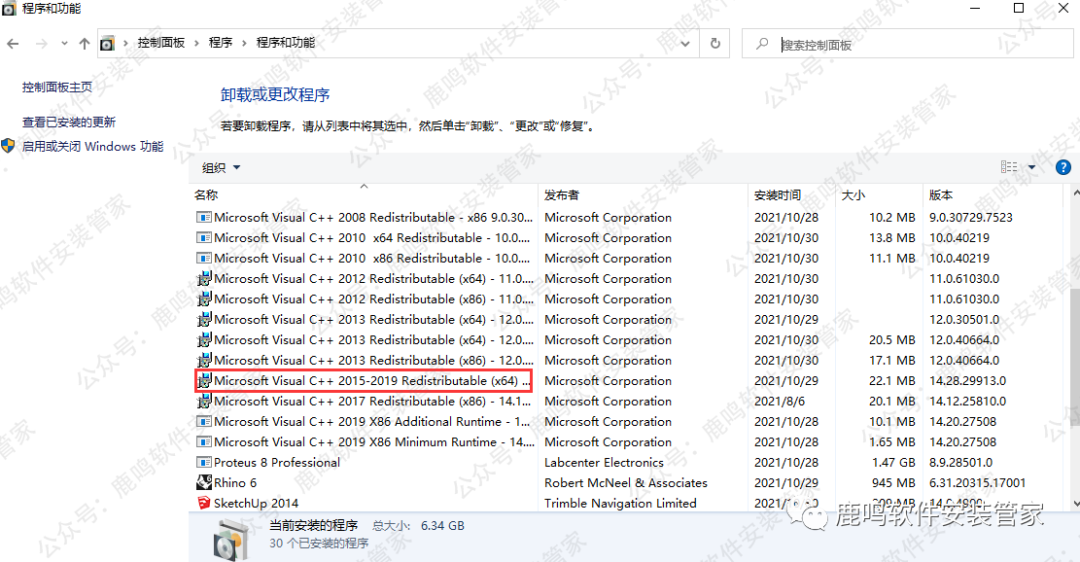Open 查看已安装的更新 link

[x=69, y=122]
